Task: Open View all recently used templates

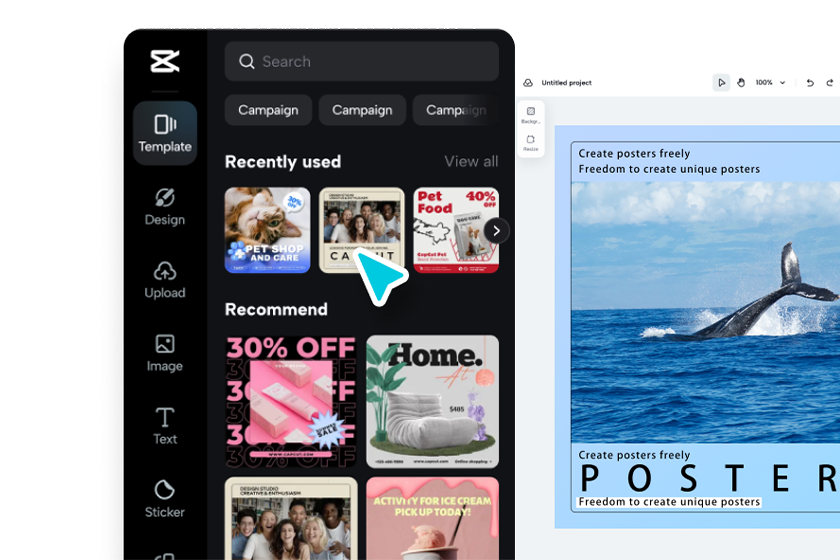Action: pyautogui.click(x=471, y=161)
